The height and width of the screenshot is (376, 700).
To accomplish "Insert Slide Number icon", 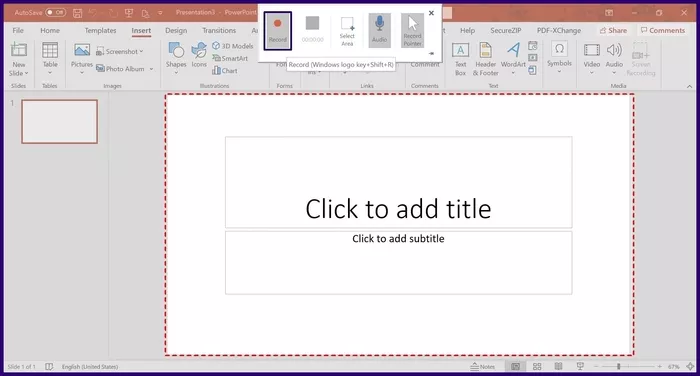I will tap(533, 58).
